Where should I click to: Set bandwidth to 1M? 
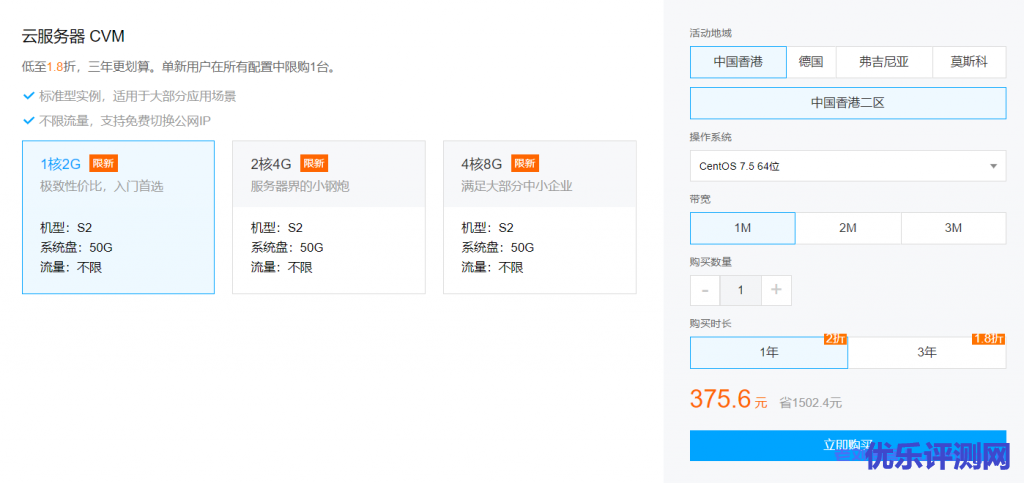(x=742, y=228)
